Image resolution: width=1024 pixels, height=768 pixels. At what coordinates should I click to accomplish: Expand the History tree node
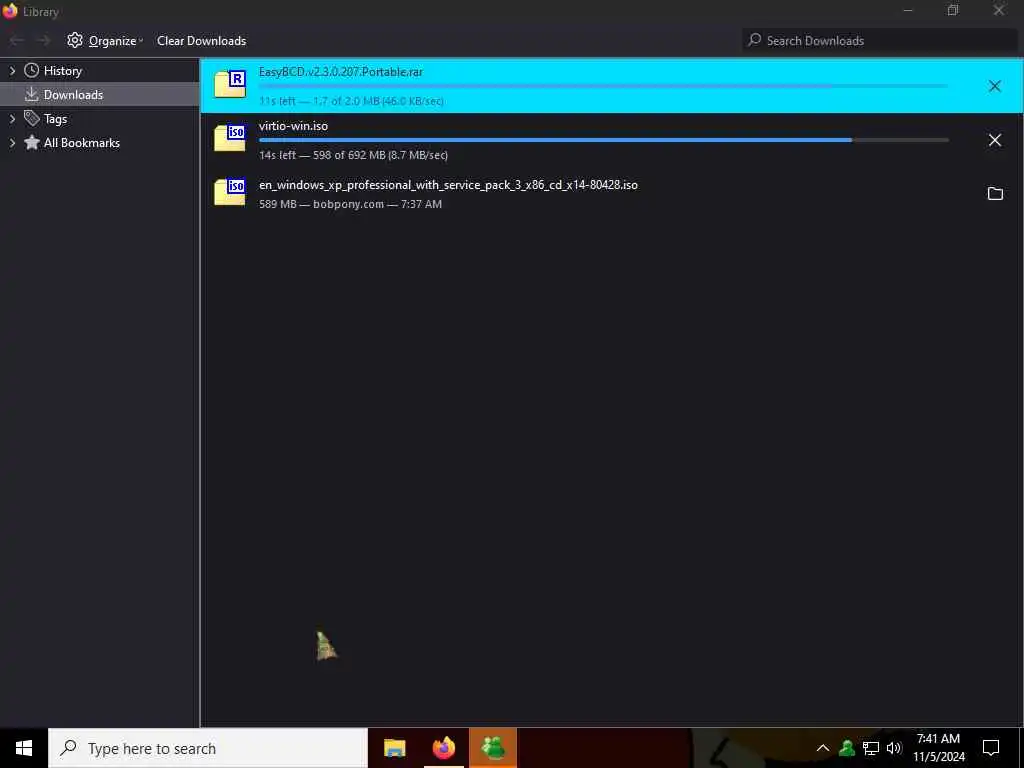12,71
